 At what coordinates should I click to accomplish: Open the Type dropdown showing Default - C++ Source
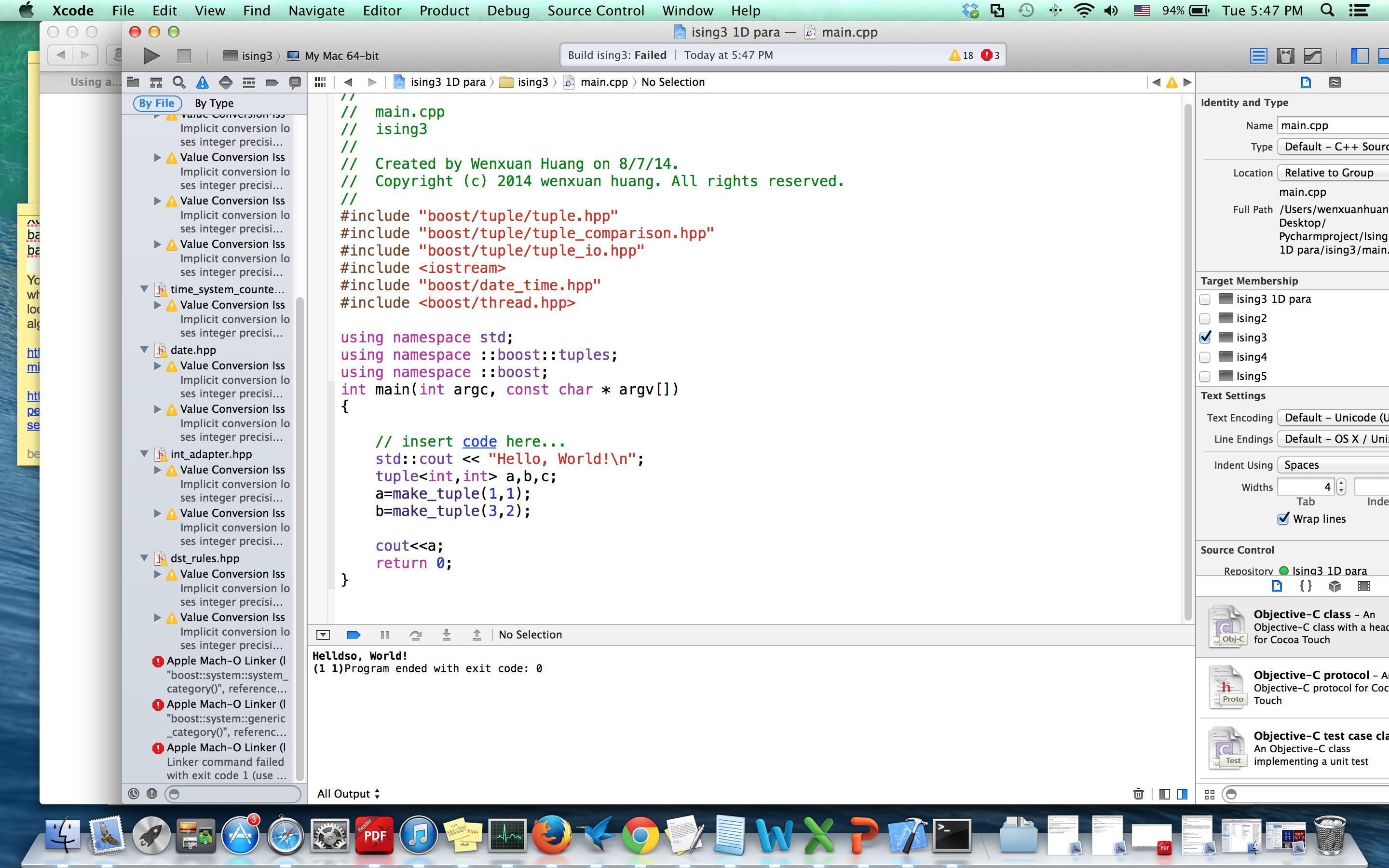click(1334, 147)
